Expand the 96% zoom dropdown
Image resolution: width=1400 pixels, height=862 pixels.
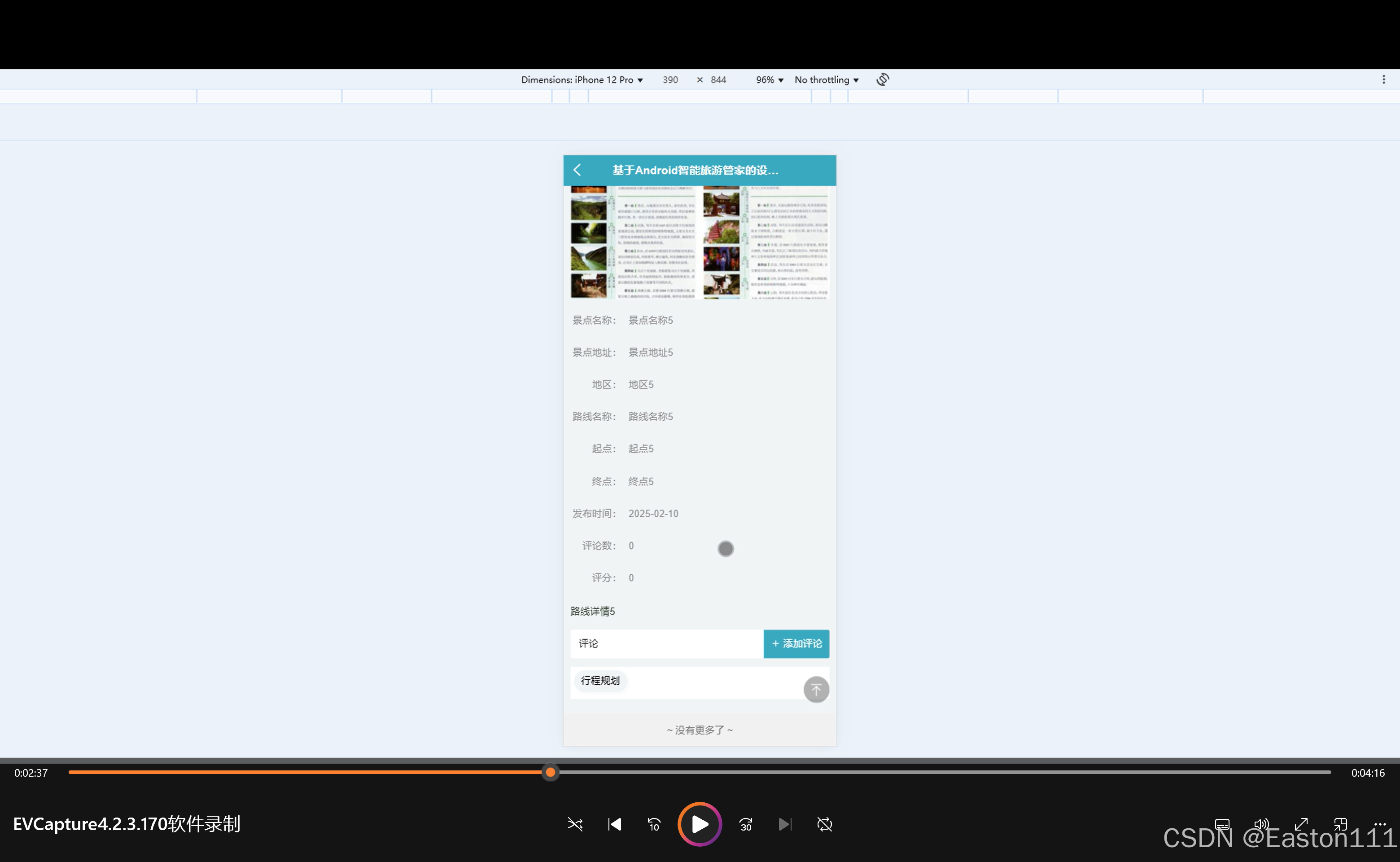(x=769, y=80)
